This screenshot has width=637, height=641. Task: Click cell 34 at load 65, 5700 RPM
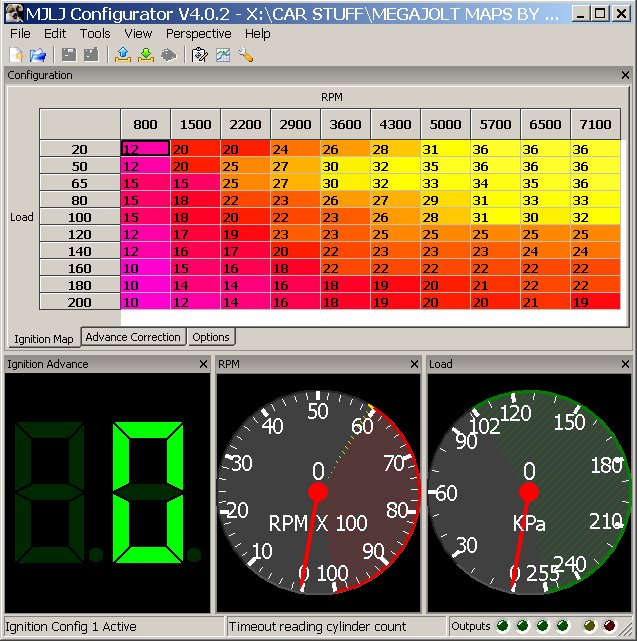point(495,183)
